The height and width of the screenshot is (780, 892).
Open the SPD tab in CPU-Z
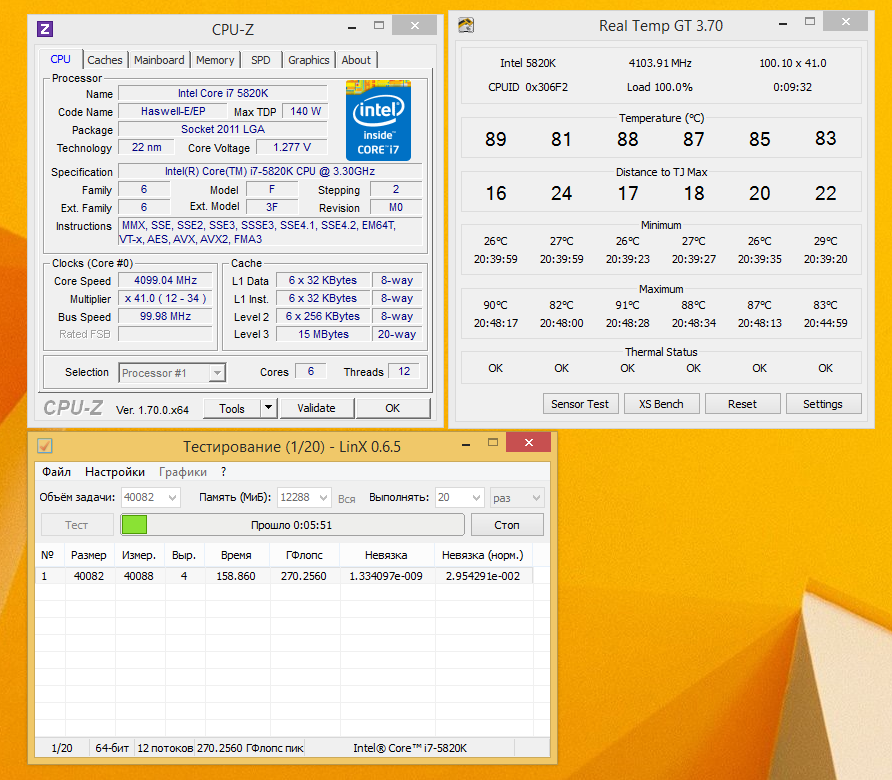click(261, 60)
